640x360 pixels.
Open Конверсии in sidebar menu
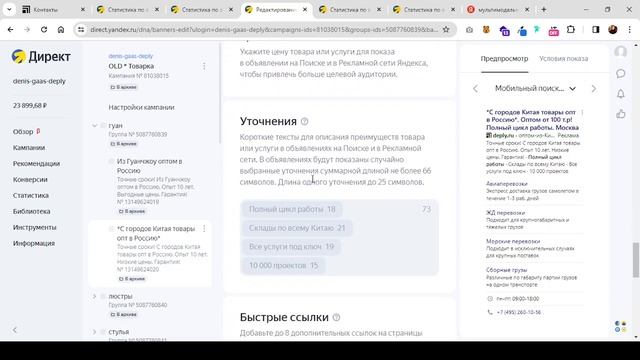tap(30, 180)
